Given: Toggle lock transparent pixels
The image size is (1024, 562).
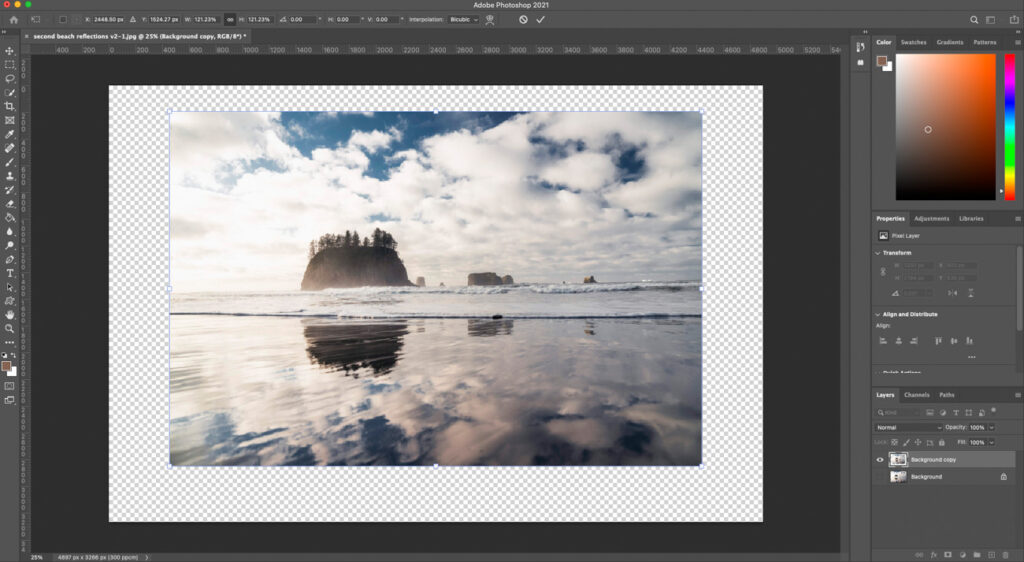Looking at the screenshot, I should click(x=895, y=443).
